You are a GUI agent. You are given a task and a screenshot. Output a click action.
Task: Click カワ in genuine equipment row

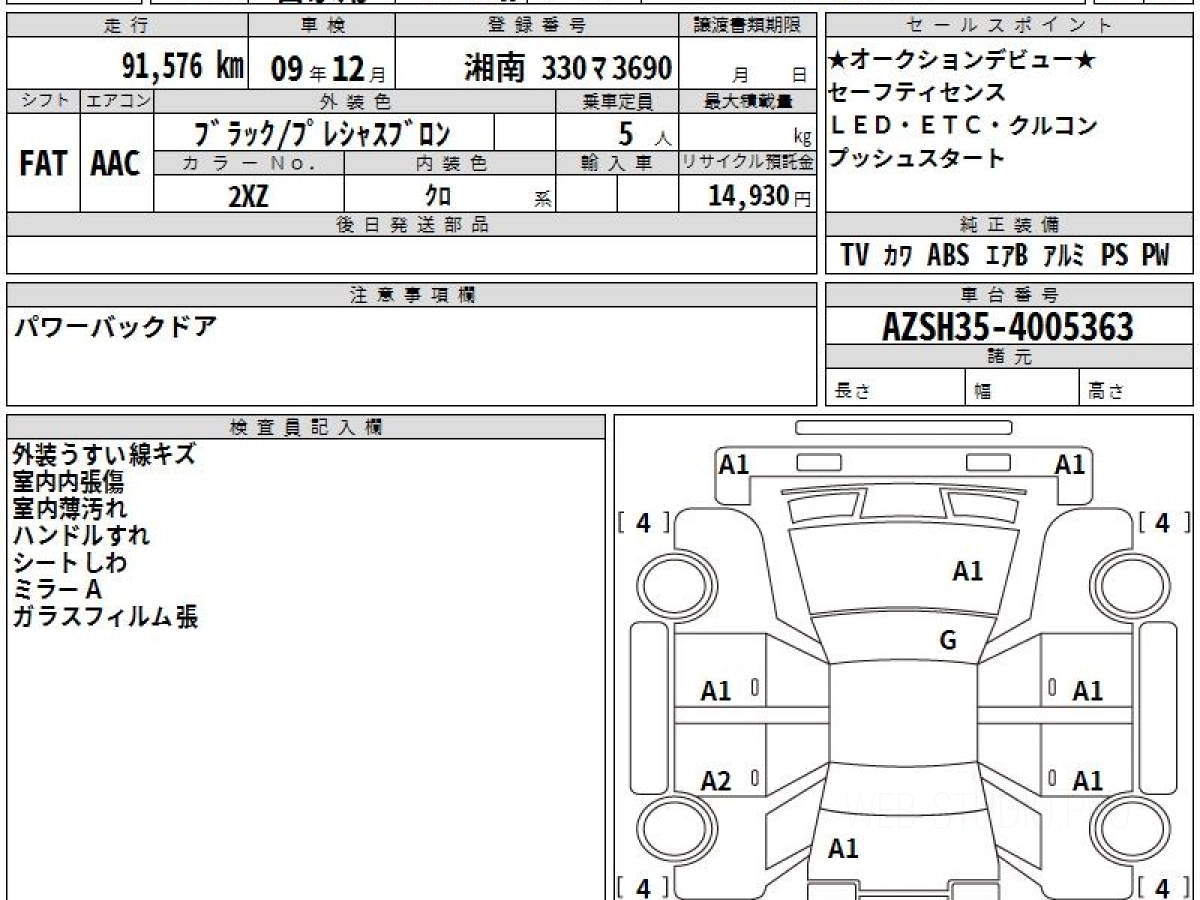pyautogui.click(x=898, y=256)
